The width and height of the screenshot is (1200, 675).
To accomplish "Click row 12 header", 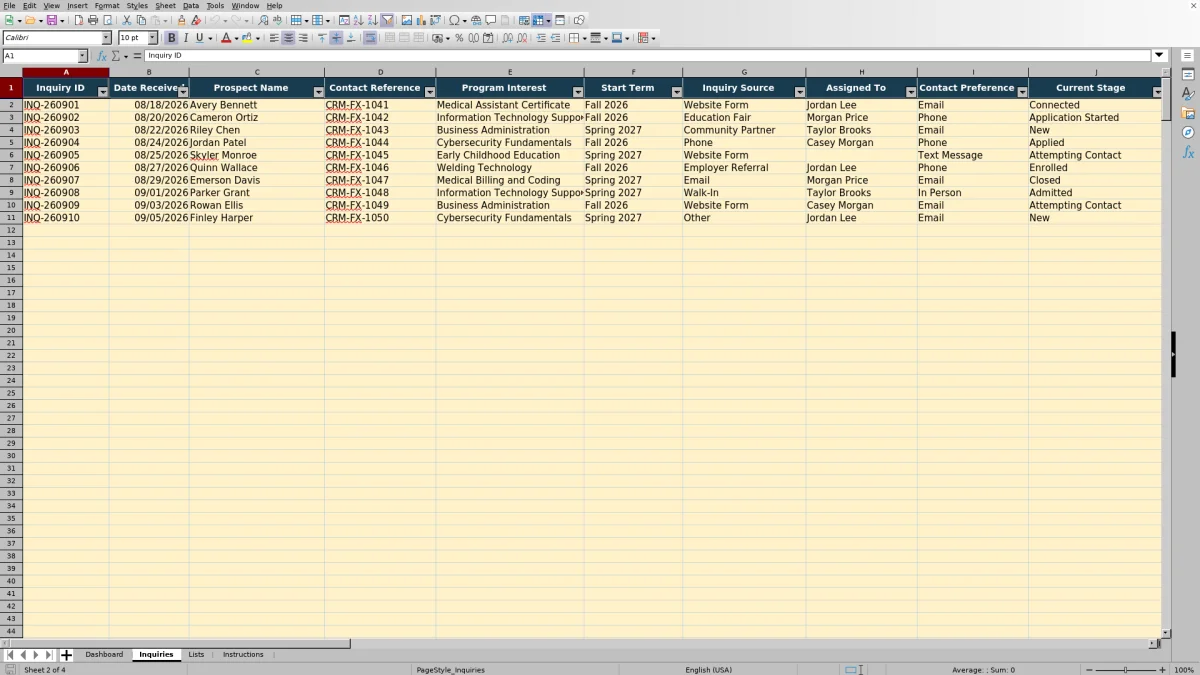I will click(11, 230).
